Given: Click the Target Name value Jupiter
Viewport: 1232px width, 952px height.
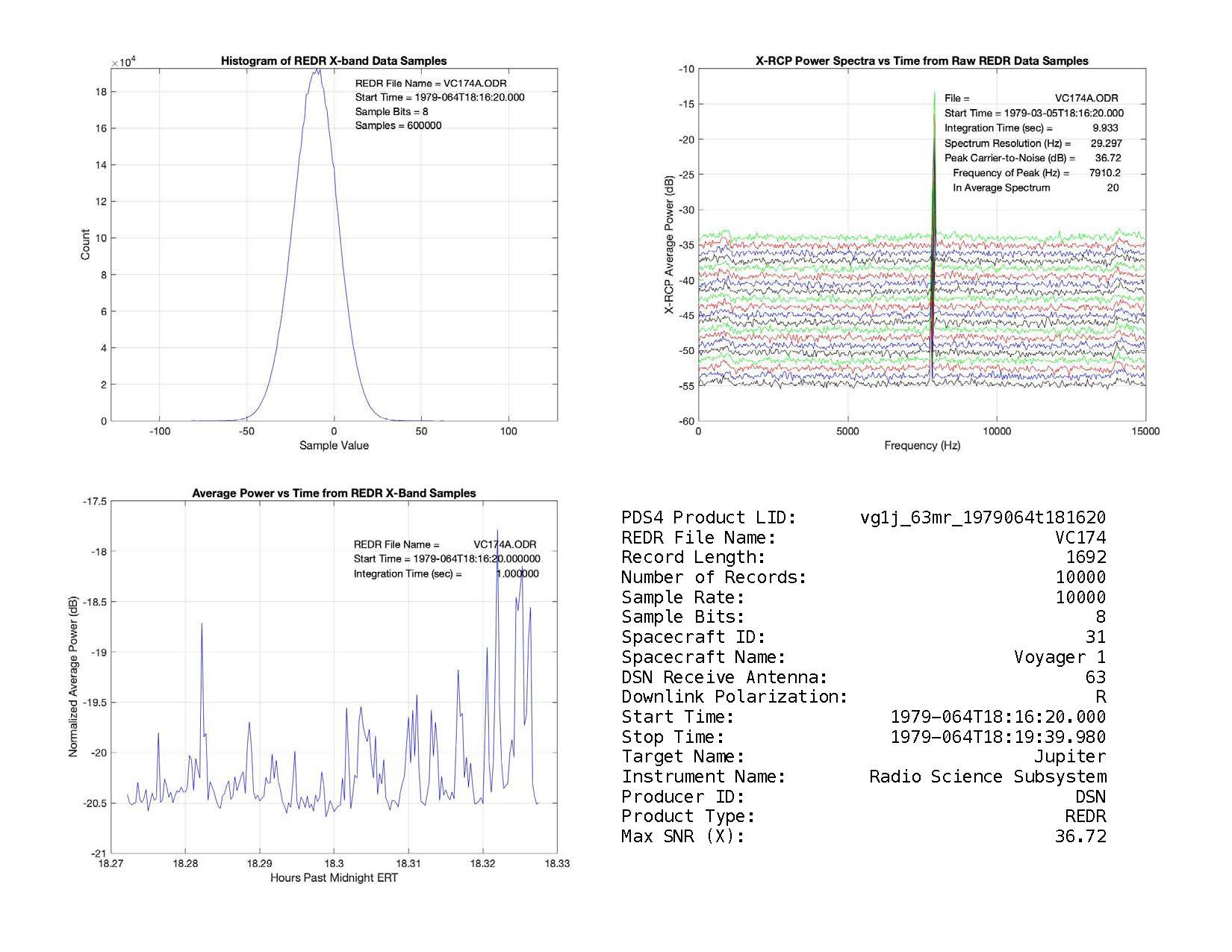Looking at the screenshot, I should point(1060,757).
